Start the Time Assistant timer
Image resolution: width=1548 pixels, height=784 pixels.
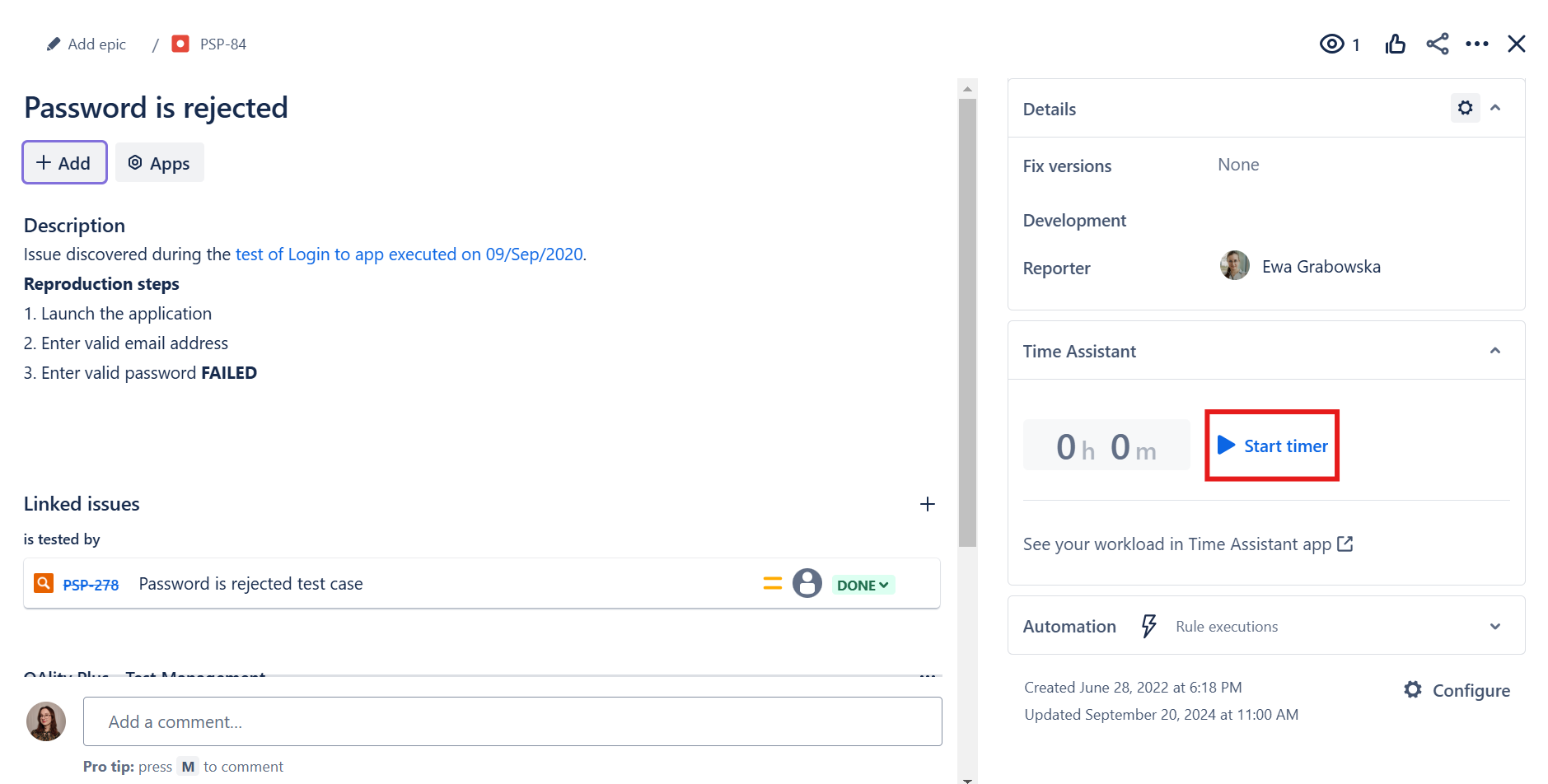pyautogui.click(x=1272, y=446)
